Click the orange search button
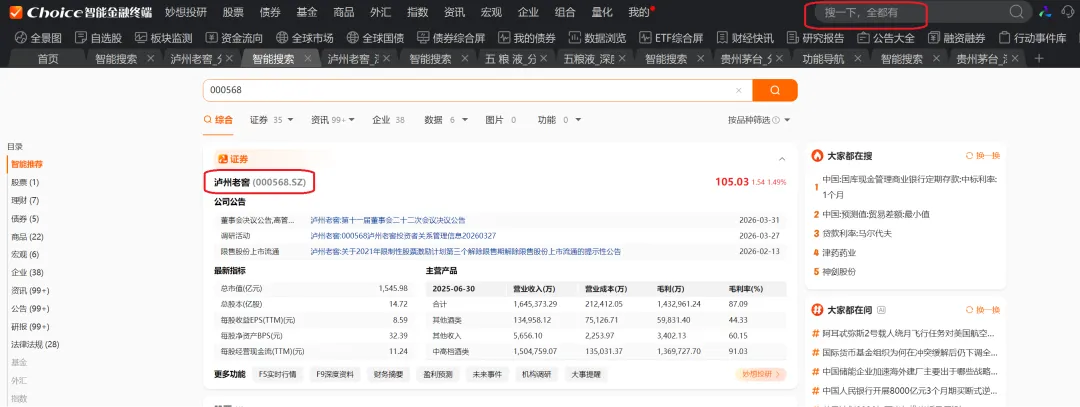Viewport: 1080px width, 407px height. click(775, 90)
